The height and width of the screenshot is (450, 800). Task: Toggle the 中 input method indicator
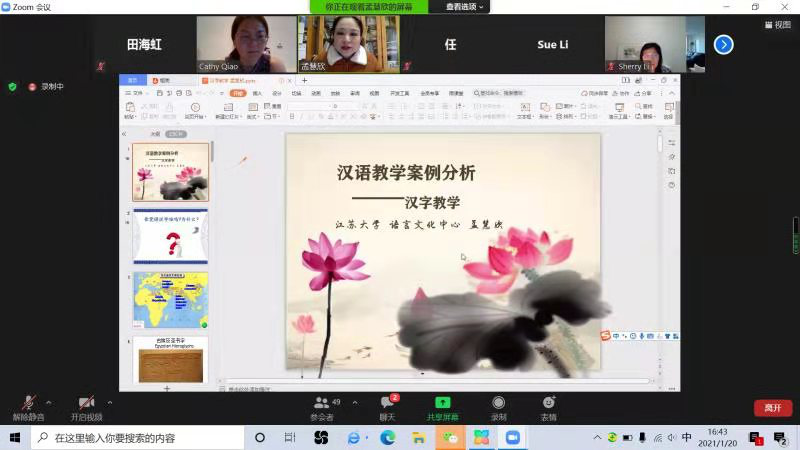[686, 438]
